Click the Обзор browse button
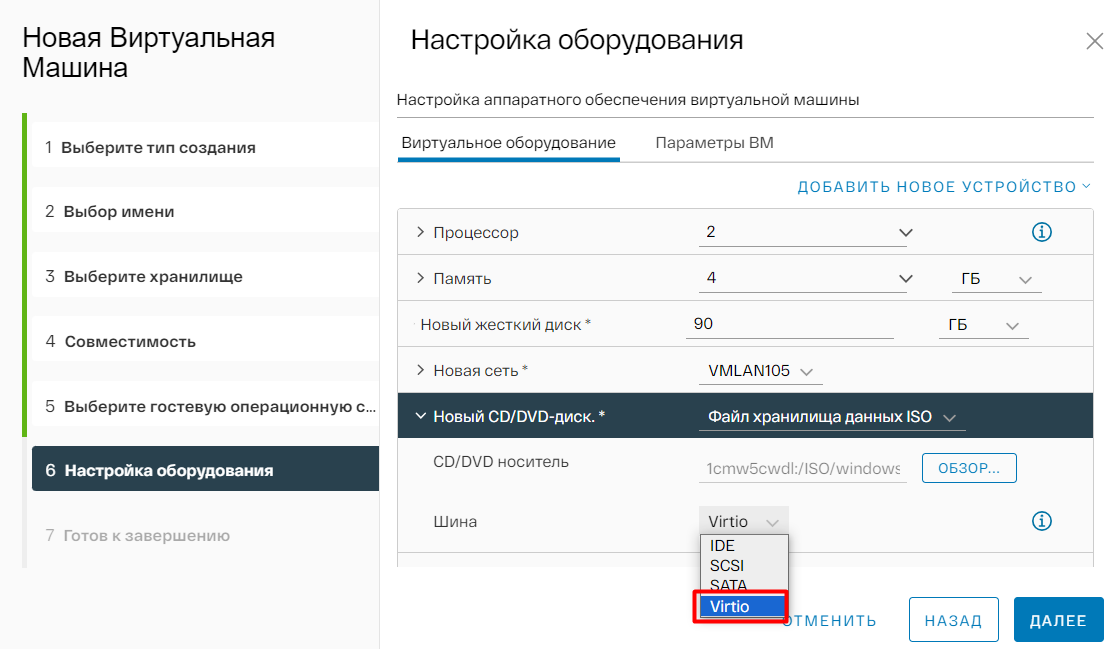The image size is (1109, 649). pos(969,468)
